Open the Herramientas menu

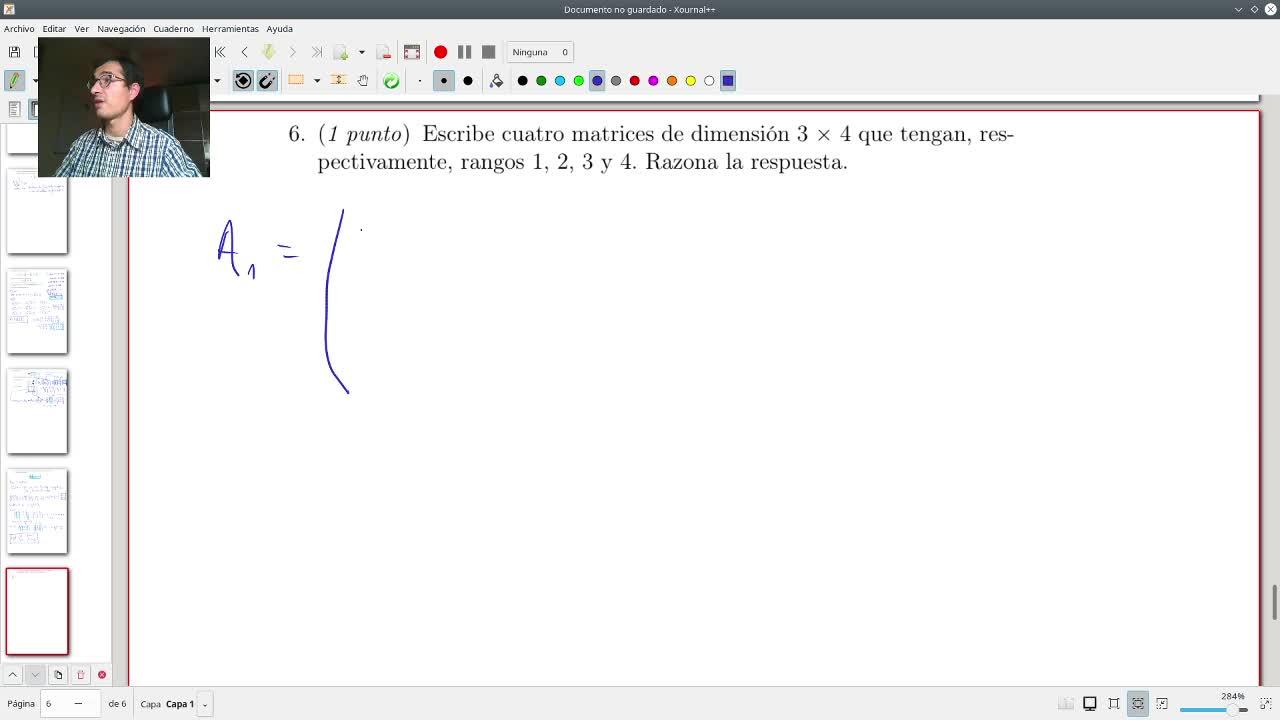tap(230, 29)
